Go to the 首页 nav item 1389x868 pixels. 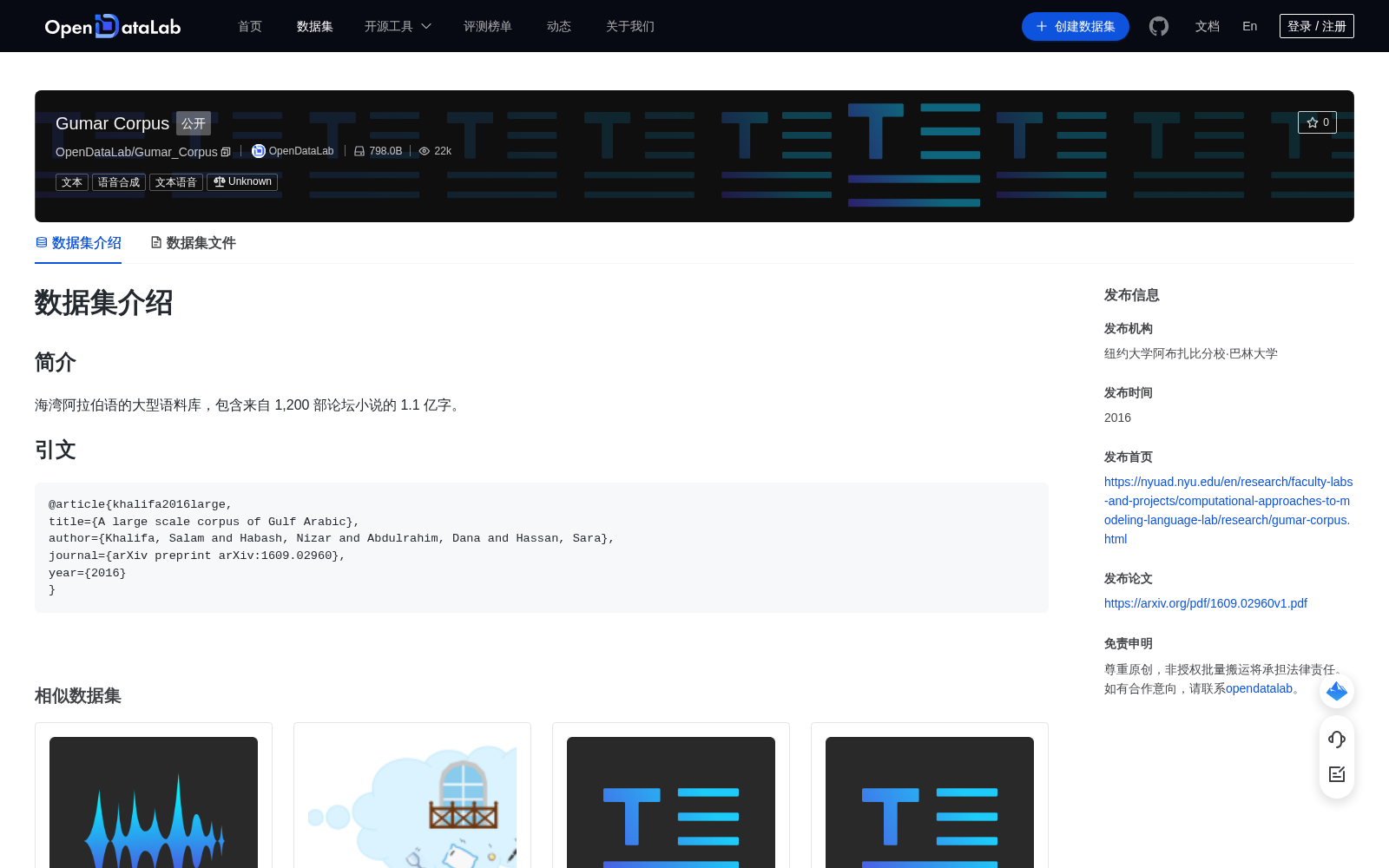(x=250, y=26)
